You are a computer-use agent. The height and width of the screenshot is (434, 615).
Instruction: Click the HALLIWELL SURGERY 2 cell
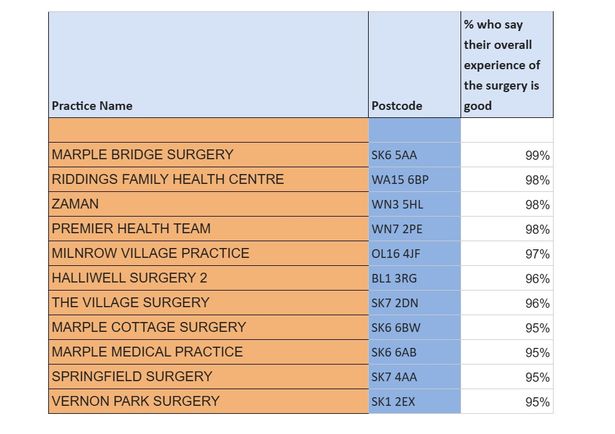click(130, 278)
